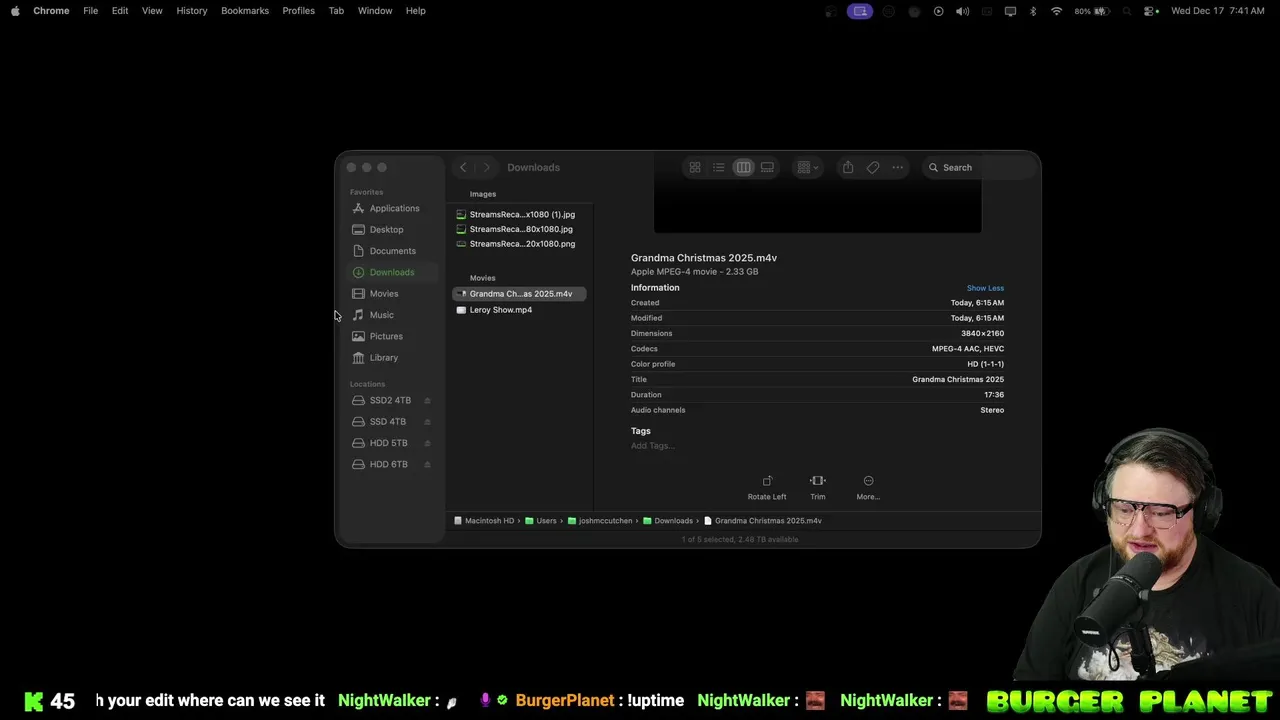Click the Add Tags field
This screenshot has width=1280, height=720.
pos(653,446)
